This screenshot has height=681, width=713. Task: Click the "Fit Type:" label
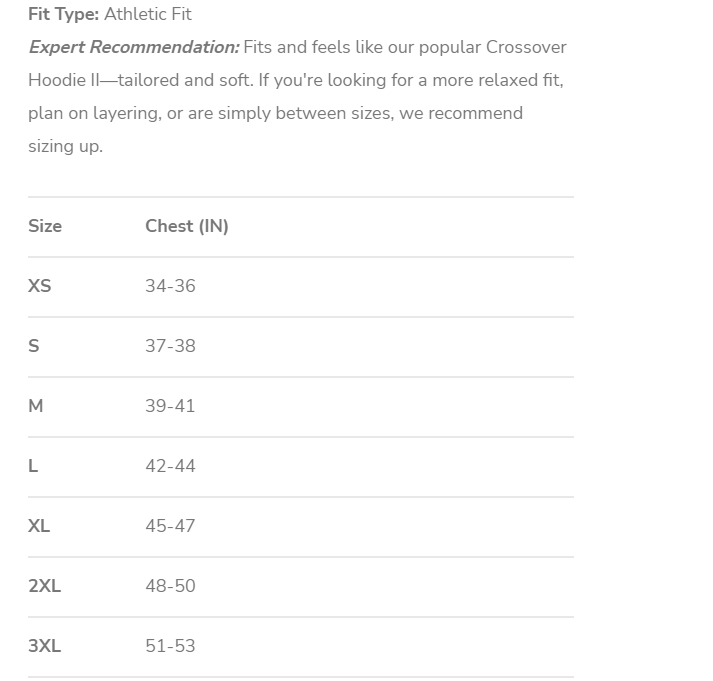(64, 14)
